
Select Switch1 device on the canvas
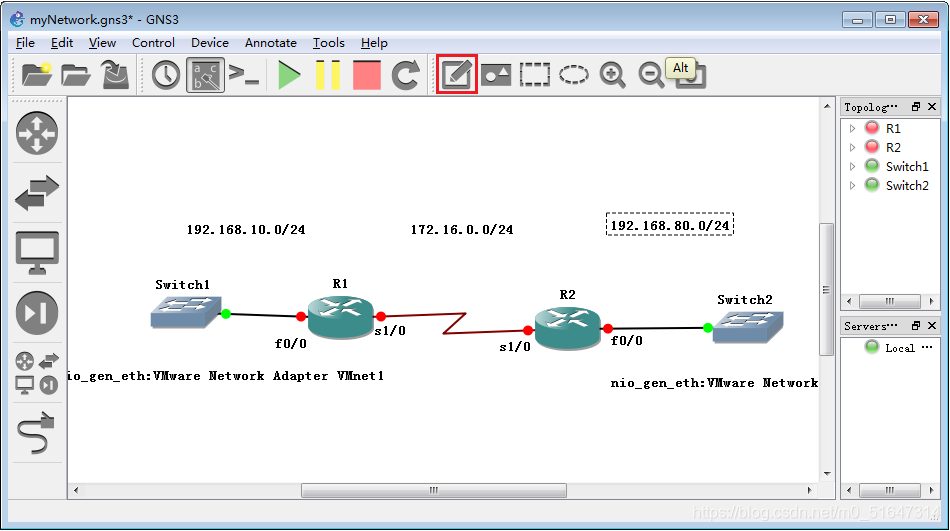(185, 312)
